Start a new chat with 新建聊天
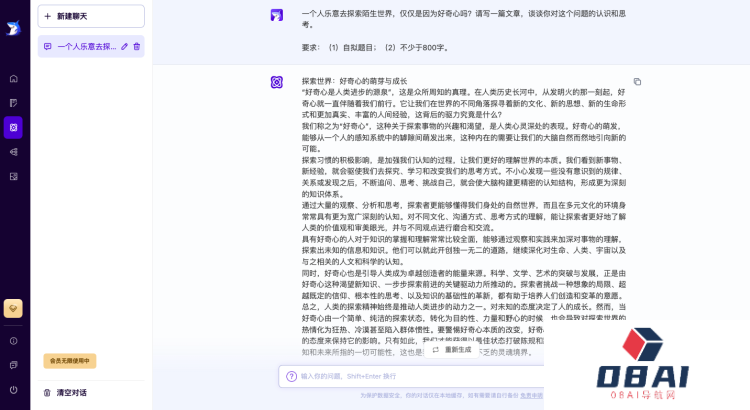Screen dimensions: 750x410 point(91,16)
